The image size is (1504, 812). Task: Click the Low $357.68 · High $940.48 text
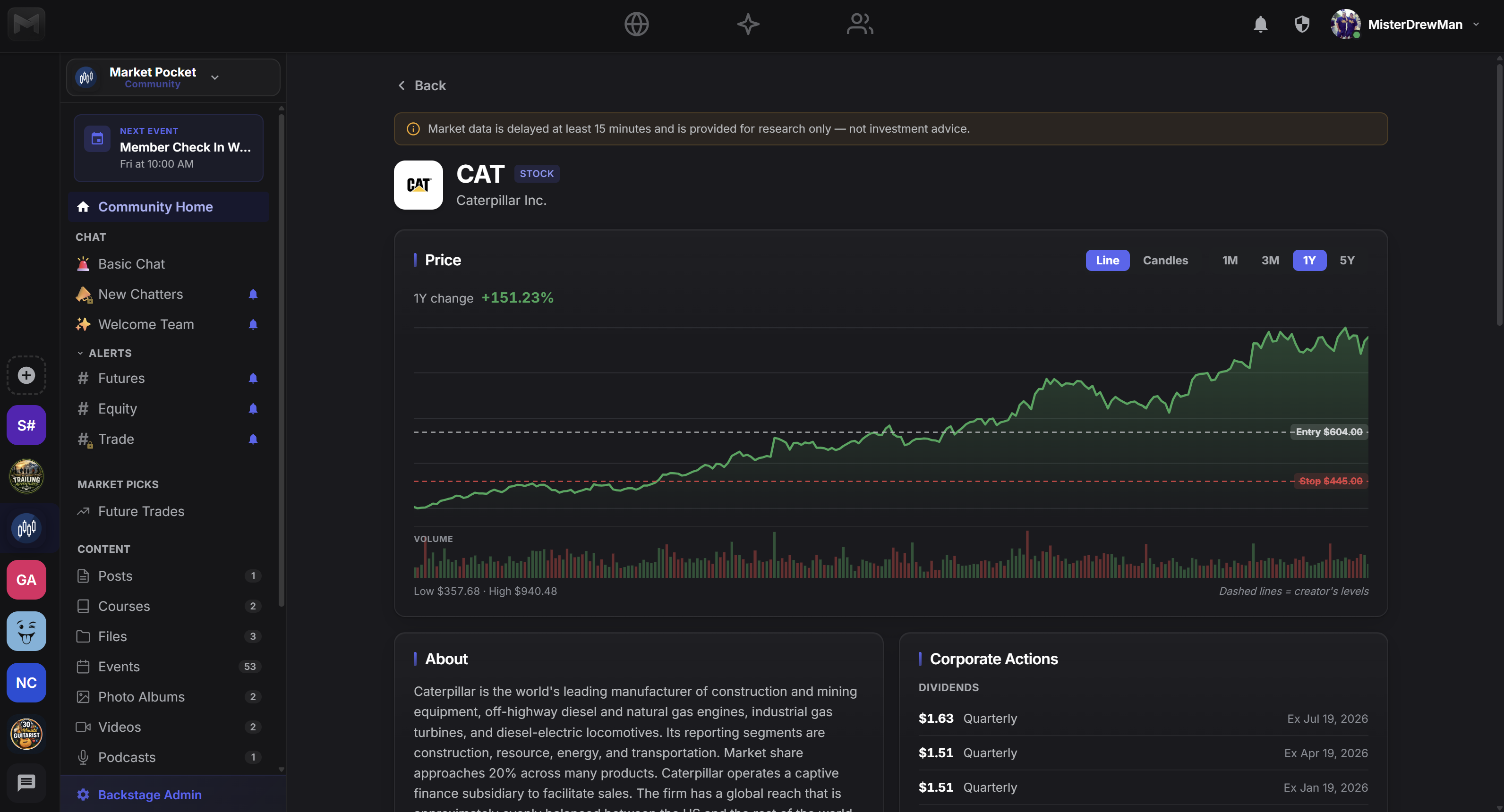tap(485, 591)
